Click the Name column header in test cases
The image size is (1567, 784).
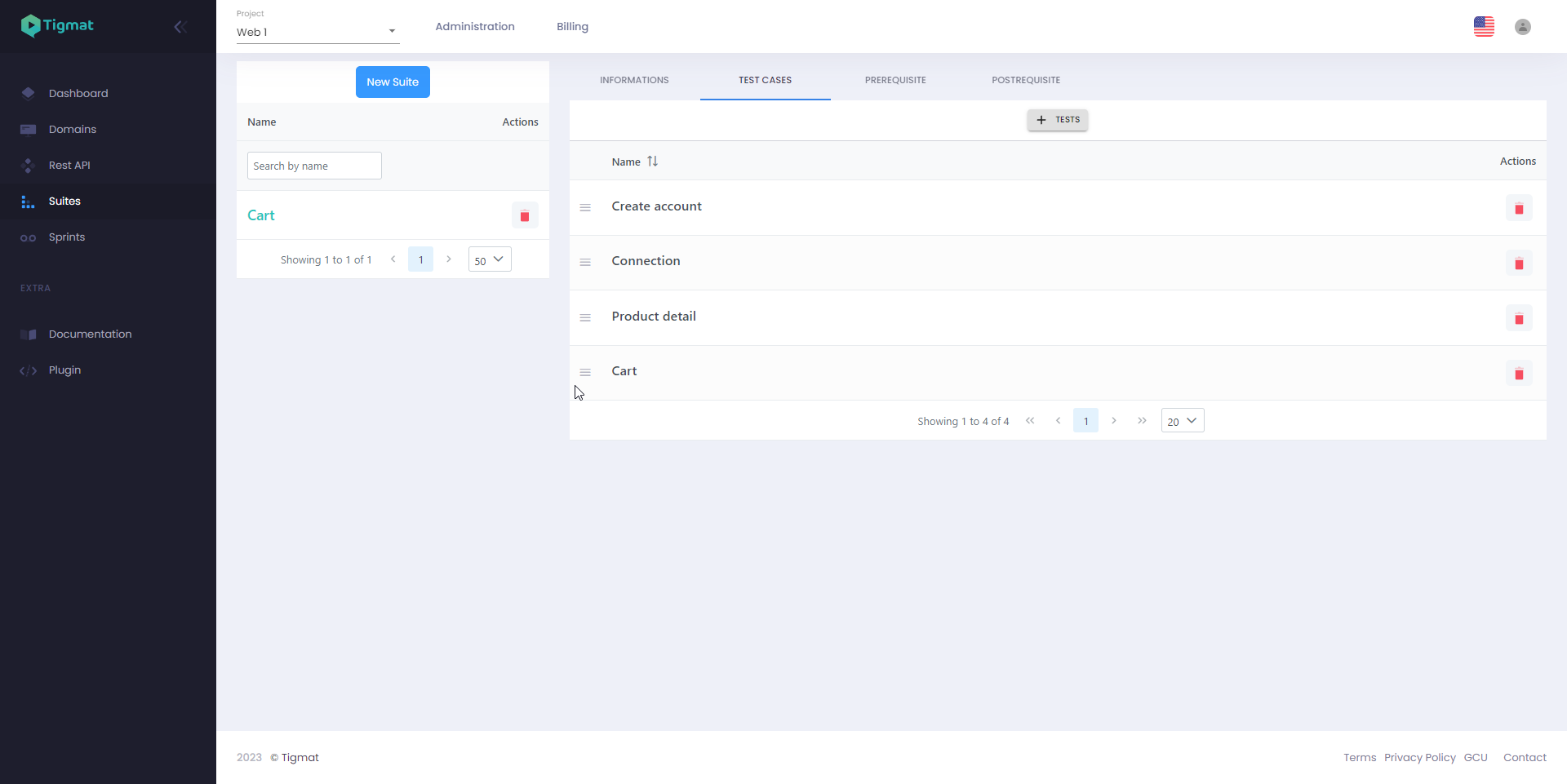[x=626, y=162]
